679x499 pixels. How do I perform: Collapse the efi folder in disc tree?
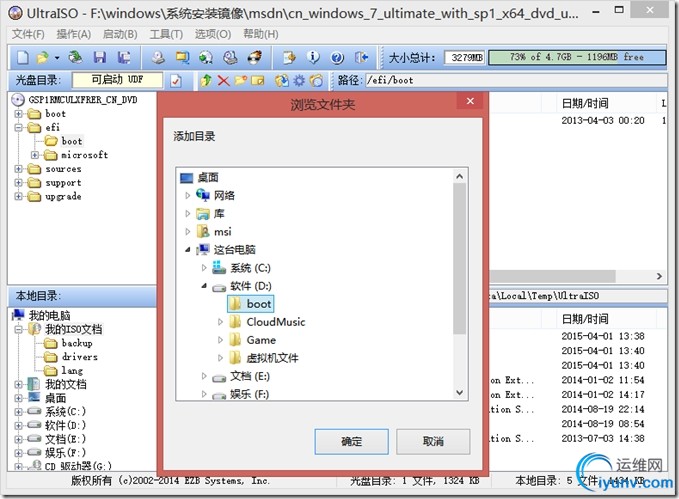(x=18, y=128)
